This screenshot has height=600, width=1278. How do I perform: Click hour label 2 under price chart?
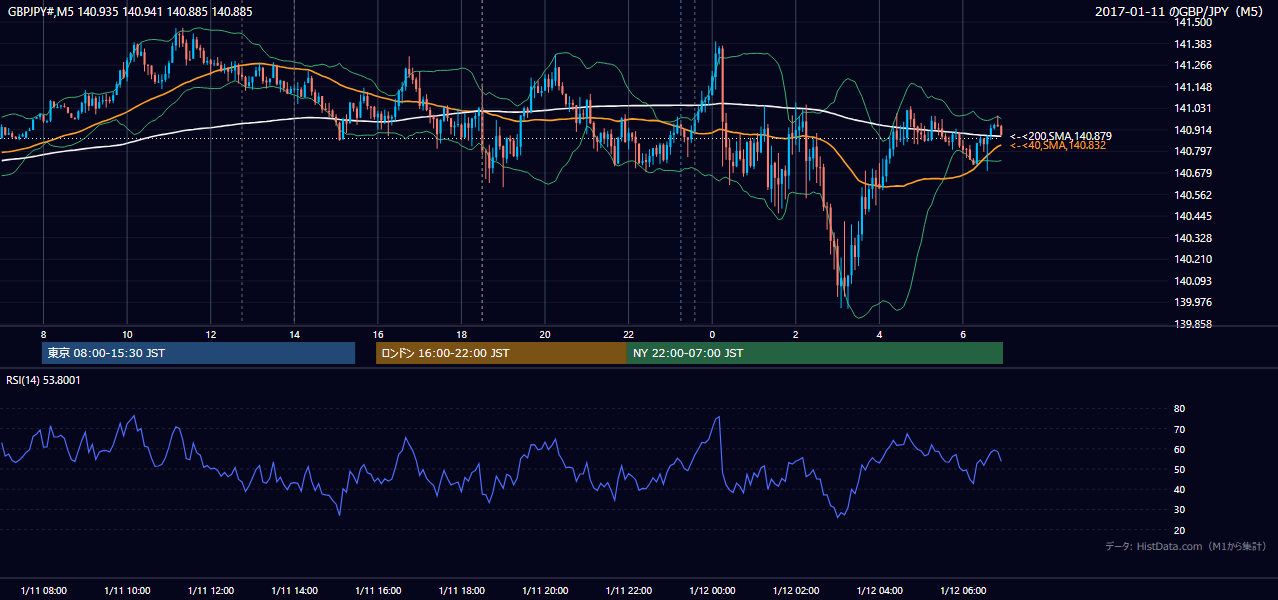796,334
